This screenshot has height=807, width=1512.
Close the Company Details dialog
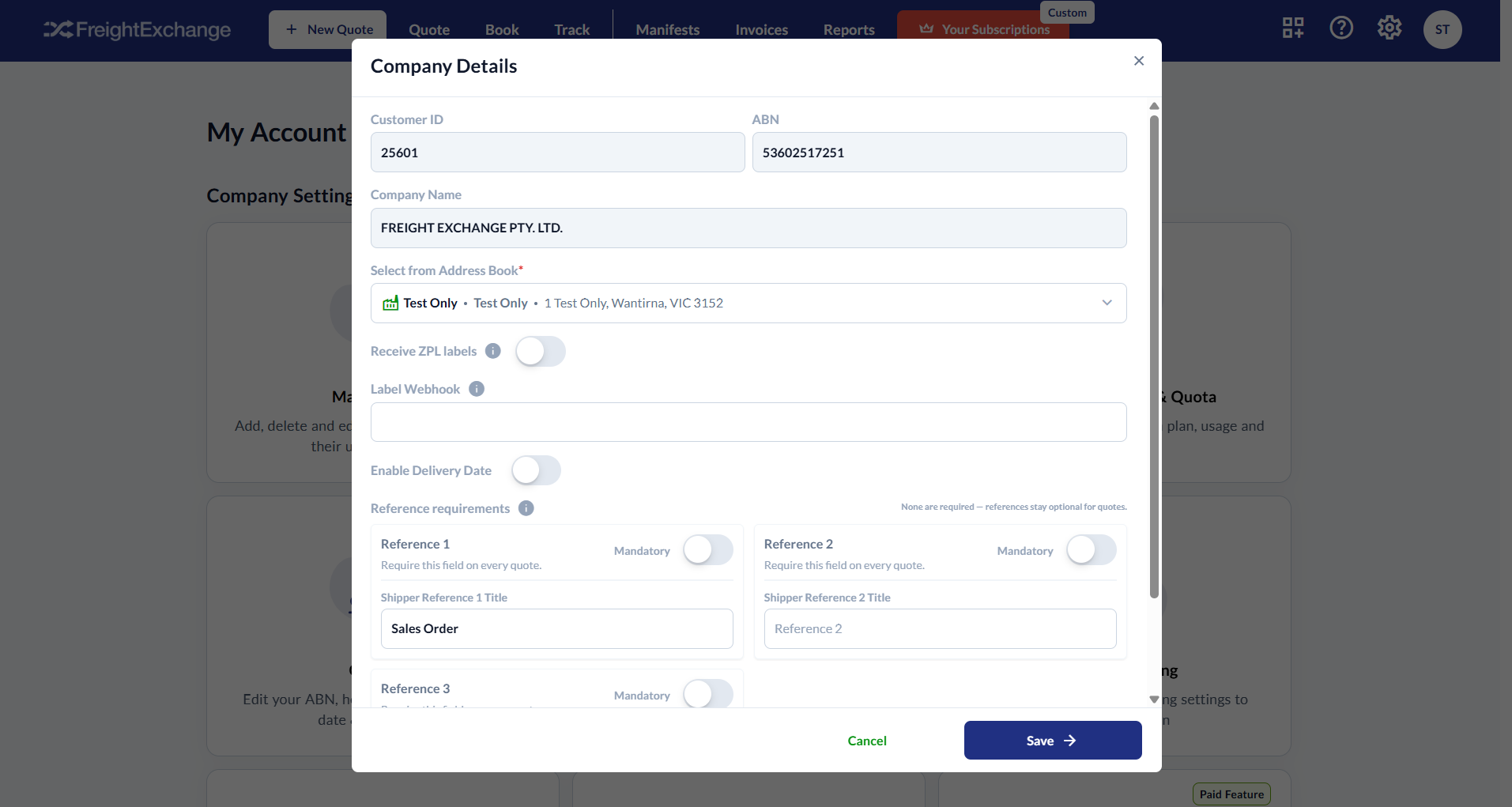1139,61
